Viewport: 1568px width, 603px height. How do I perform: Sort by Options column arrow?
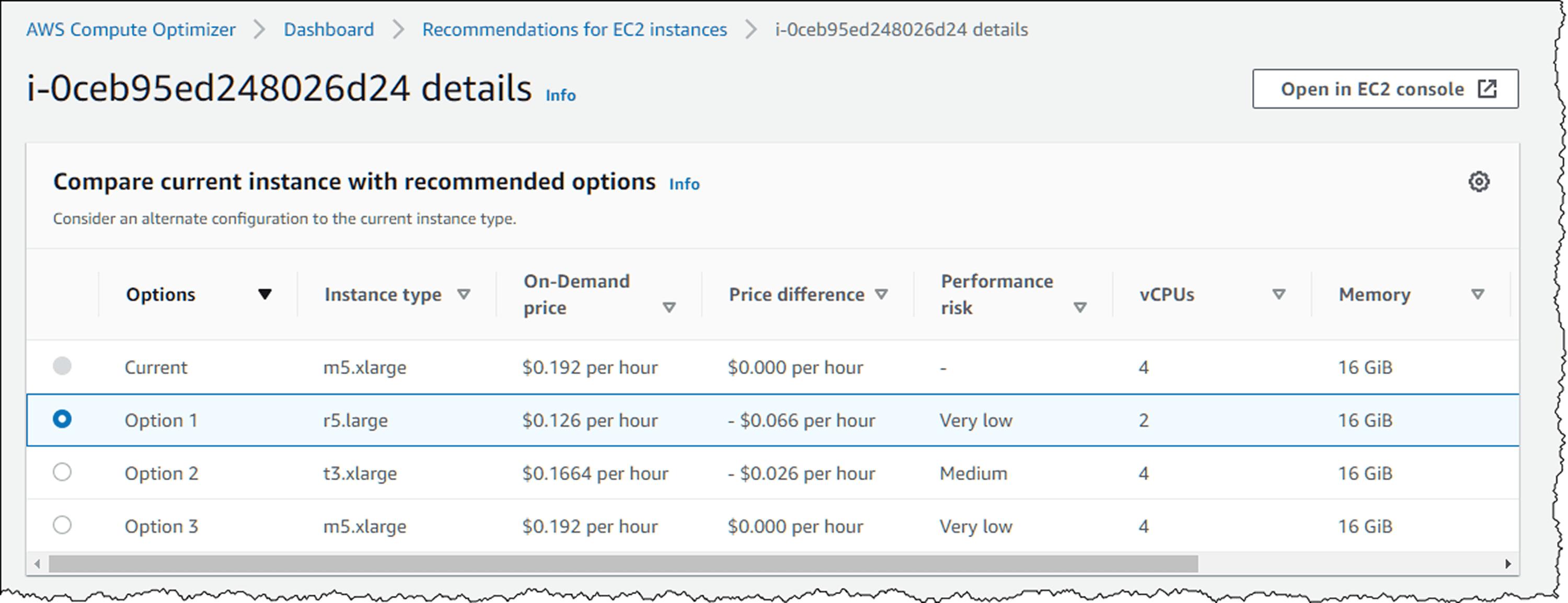264,295
